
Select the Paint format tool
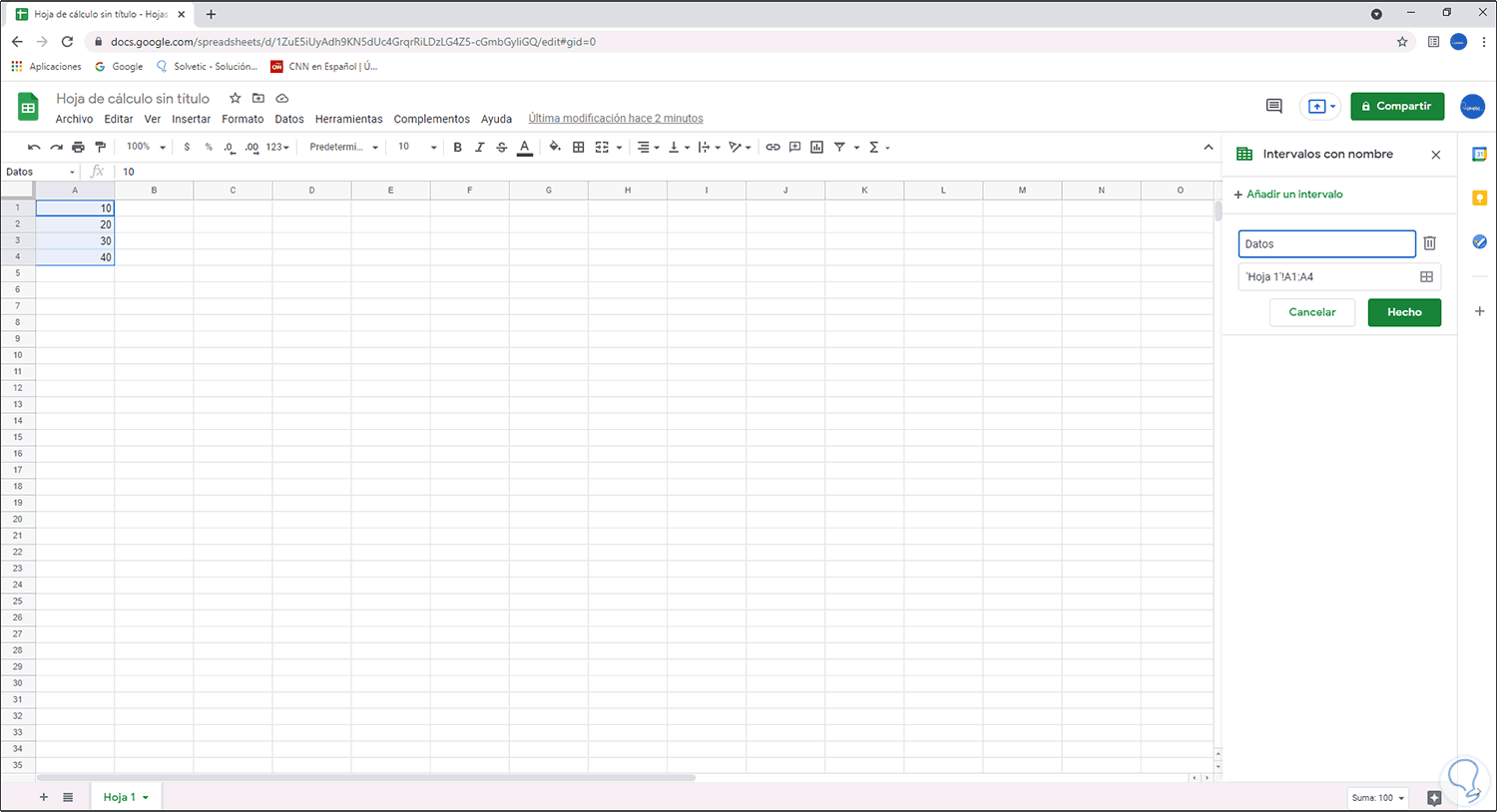[x=100, y=147]
